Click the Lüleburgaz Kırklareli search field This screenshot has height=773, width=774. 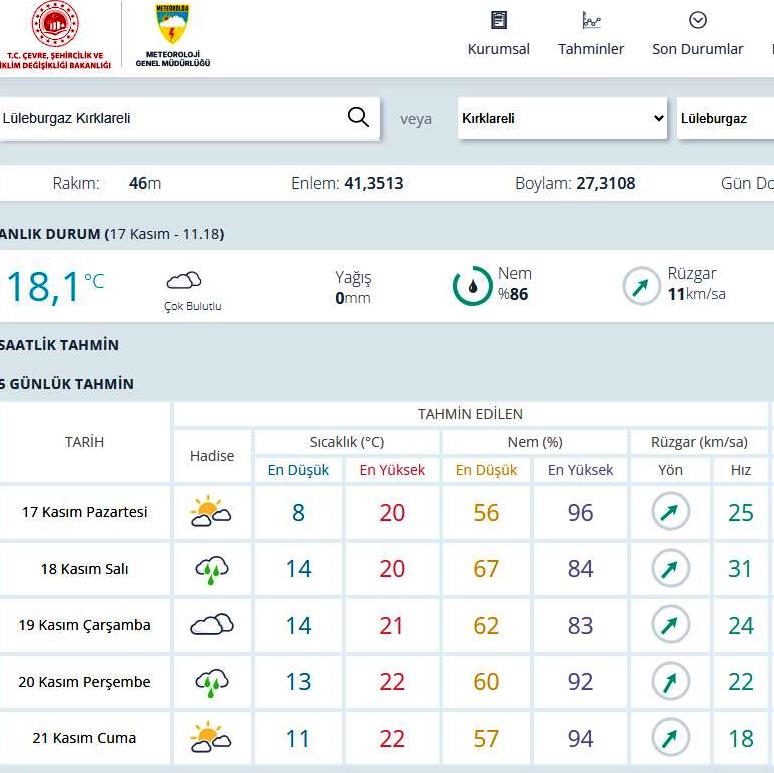[170, 118]
